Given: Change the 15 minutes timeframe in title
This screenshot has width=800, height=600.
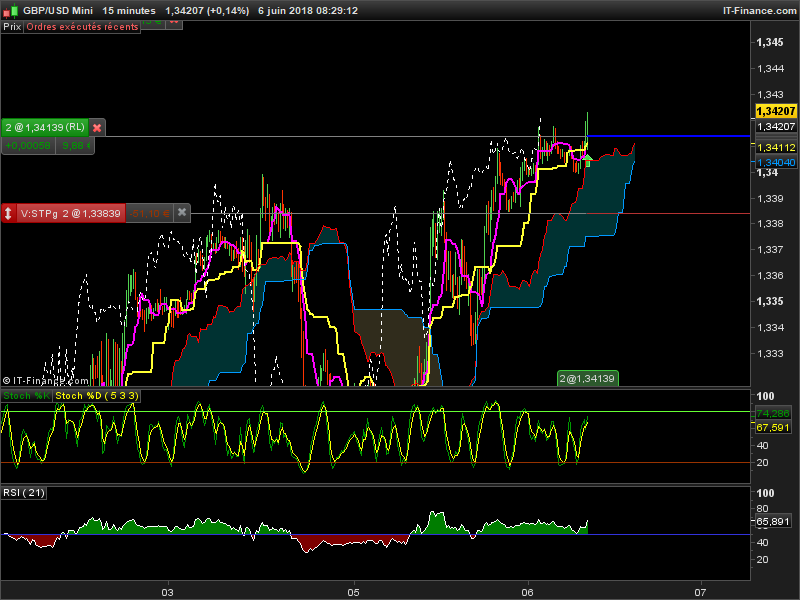Looking at the screenshot, I should tap(129, 11).
